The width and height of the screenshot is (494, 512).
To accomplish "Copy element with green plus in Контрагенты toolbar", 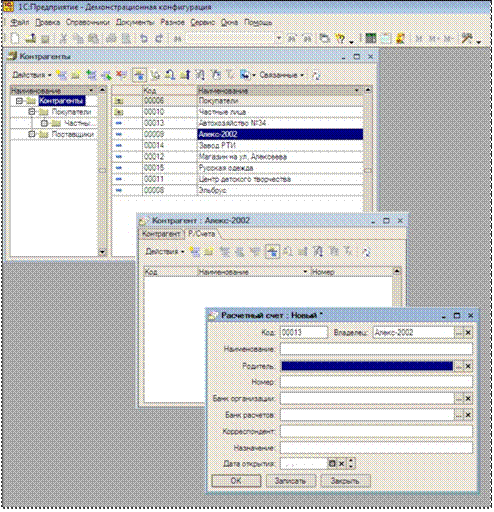I will pos(91,75).
